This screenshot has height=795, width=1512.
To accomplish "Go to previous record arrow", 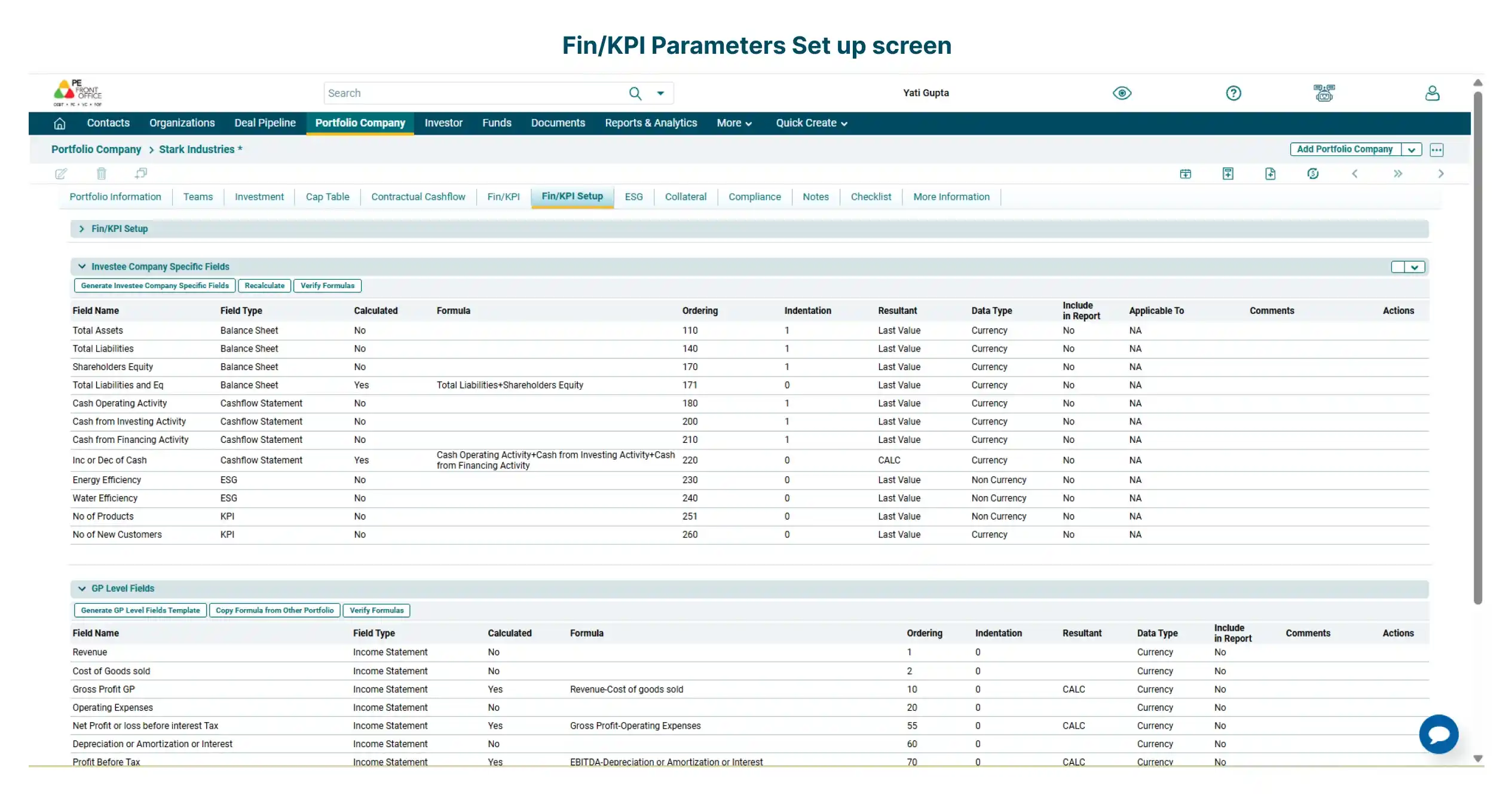I will pos(1355,174).
